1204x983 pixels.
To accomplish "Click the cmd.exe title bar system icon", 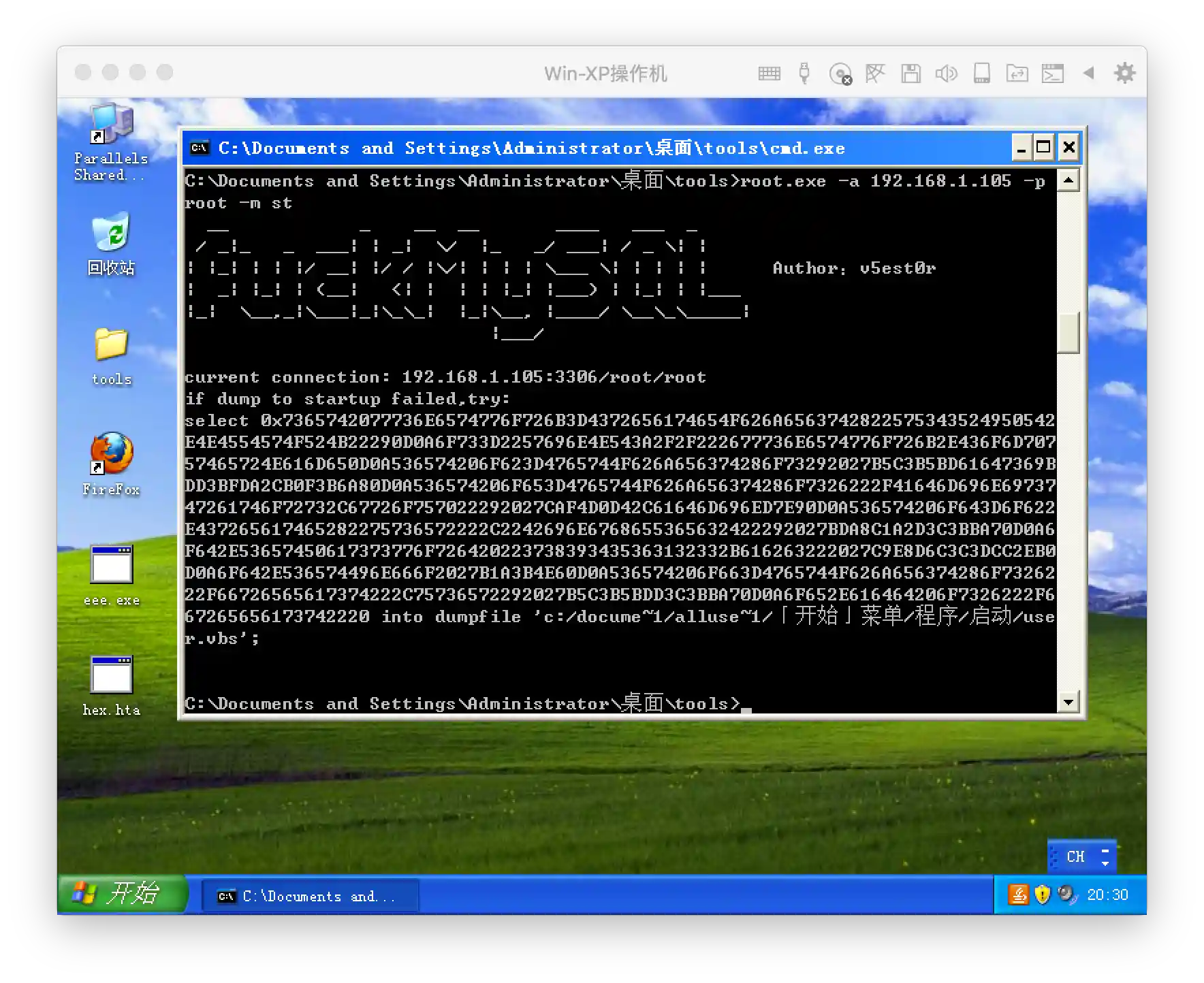I will (200, 148).
